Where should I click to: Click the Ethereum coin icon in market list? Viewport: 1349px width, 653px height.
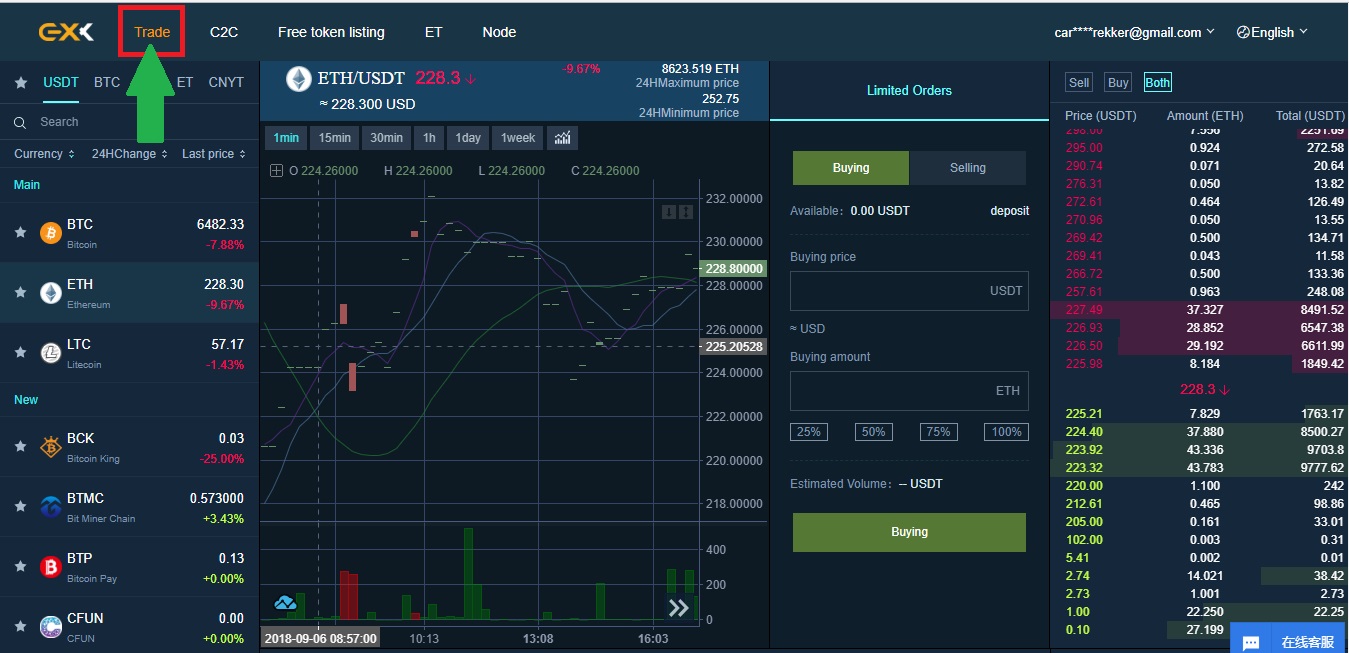[x=50, y=293]
